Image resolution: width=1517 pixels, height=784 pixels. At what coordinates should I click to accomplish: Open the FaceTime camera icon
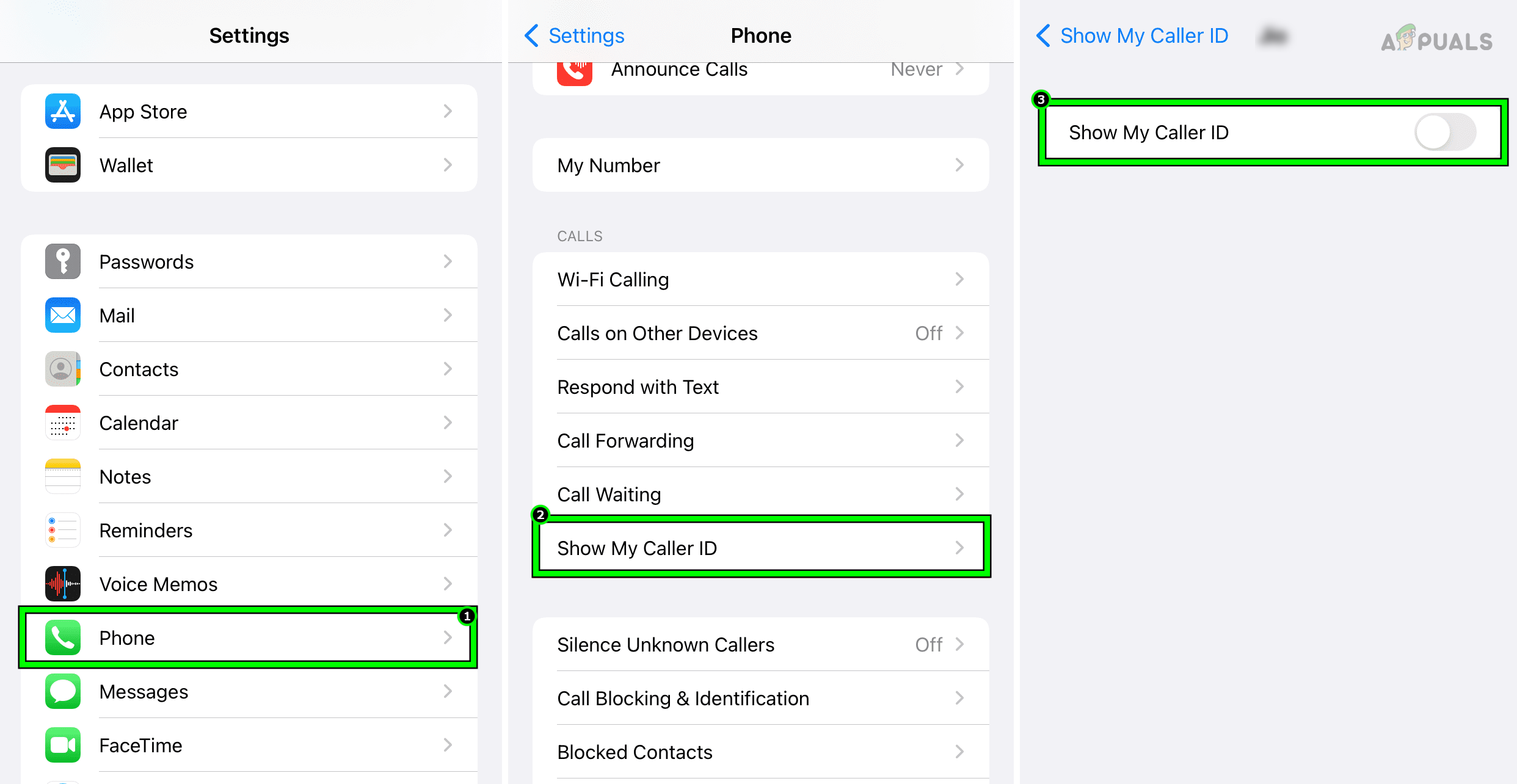(62, 745)
